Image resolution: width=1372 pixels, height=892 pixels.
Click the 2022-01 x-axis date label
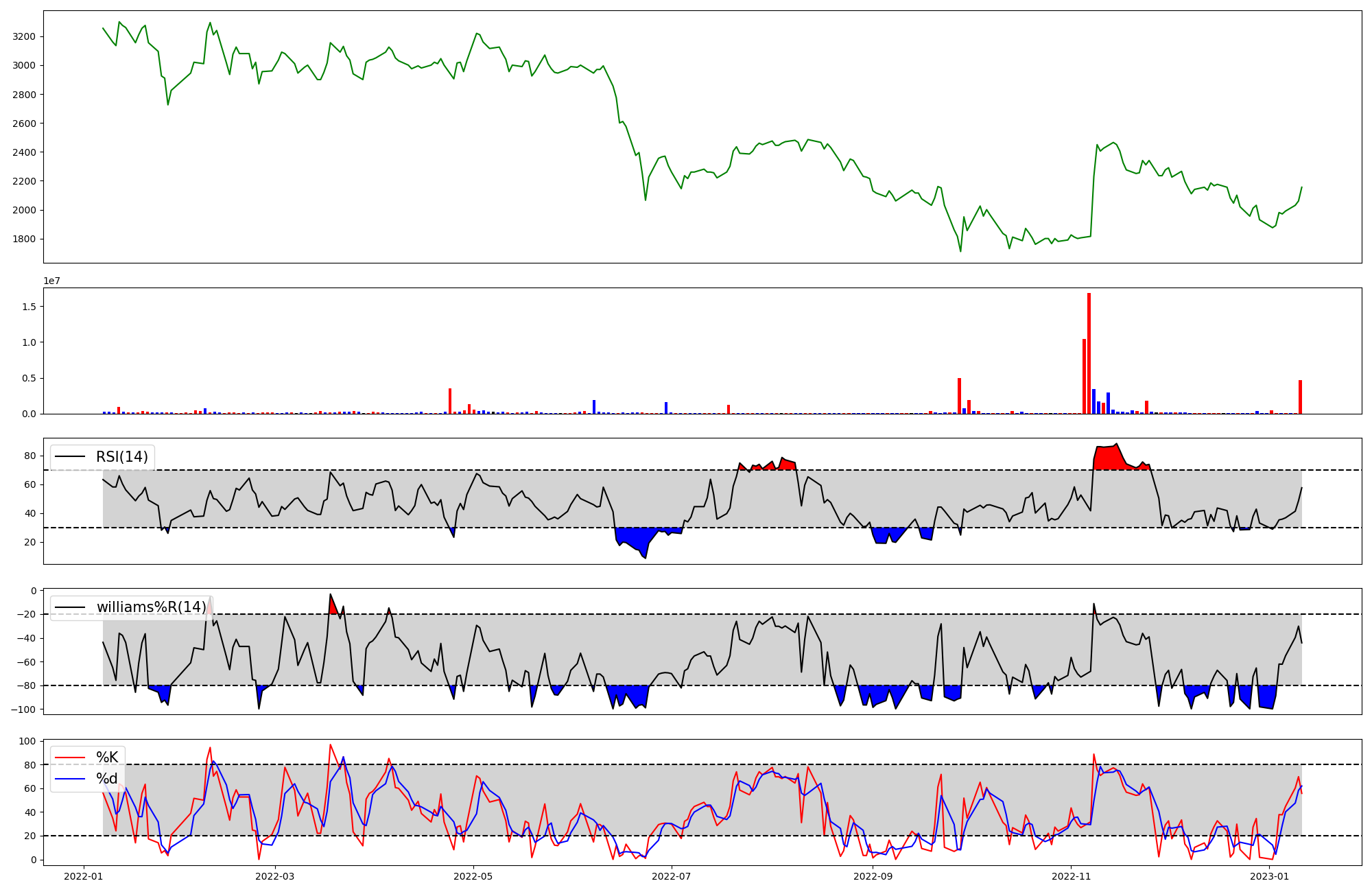pyautogui.click(x=84, y=876)
